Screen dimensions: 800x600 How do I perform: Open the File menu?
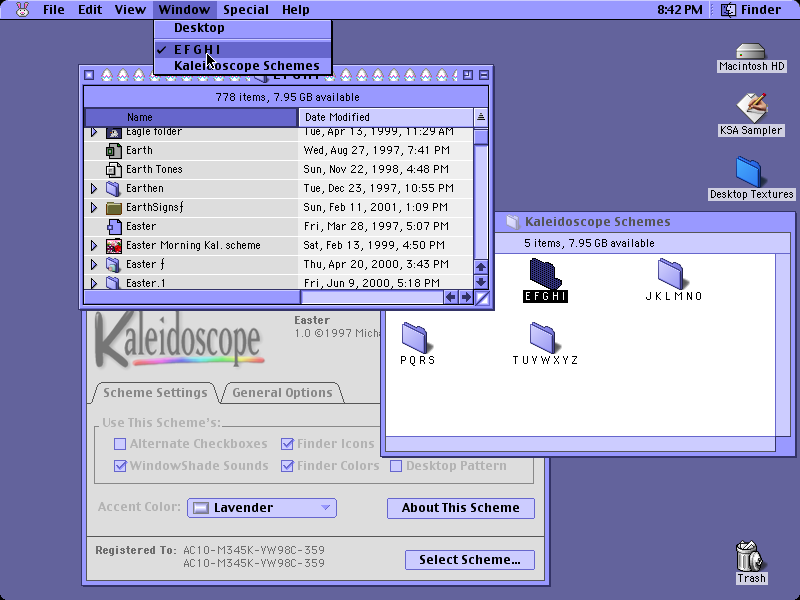pyautogui.click(x=54, y=10)
